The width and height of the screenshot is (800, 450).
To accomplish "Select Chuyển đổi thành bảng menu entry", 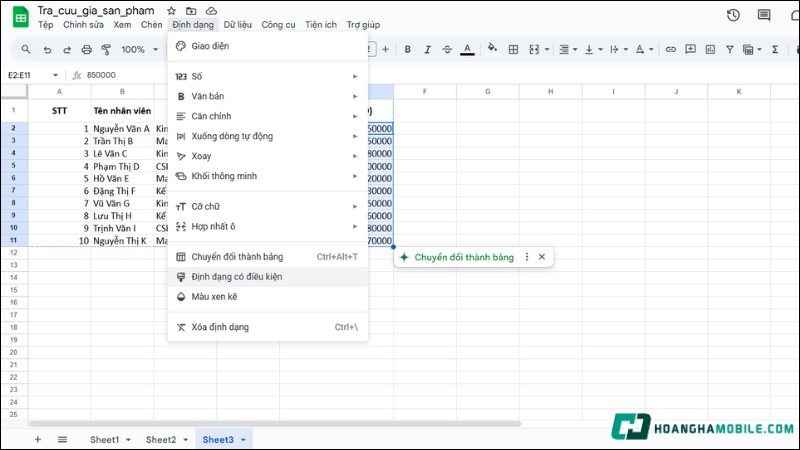I will 267,257.
